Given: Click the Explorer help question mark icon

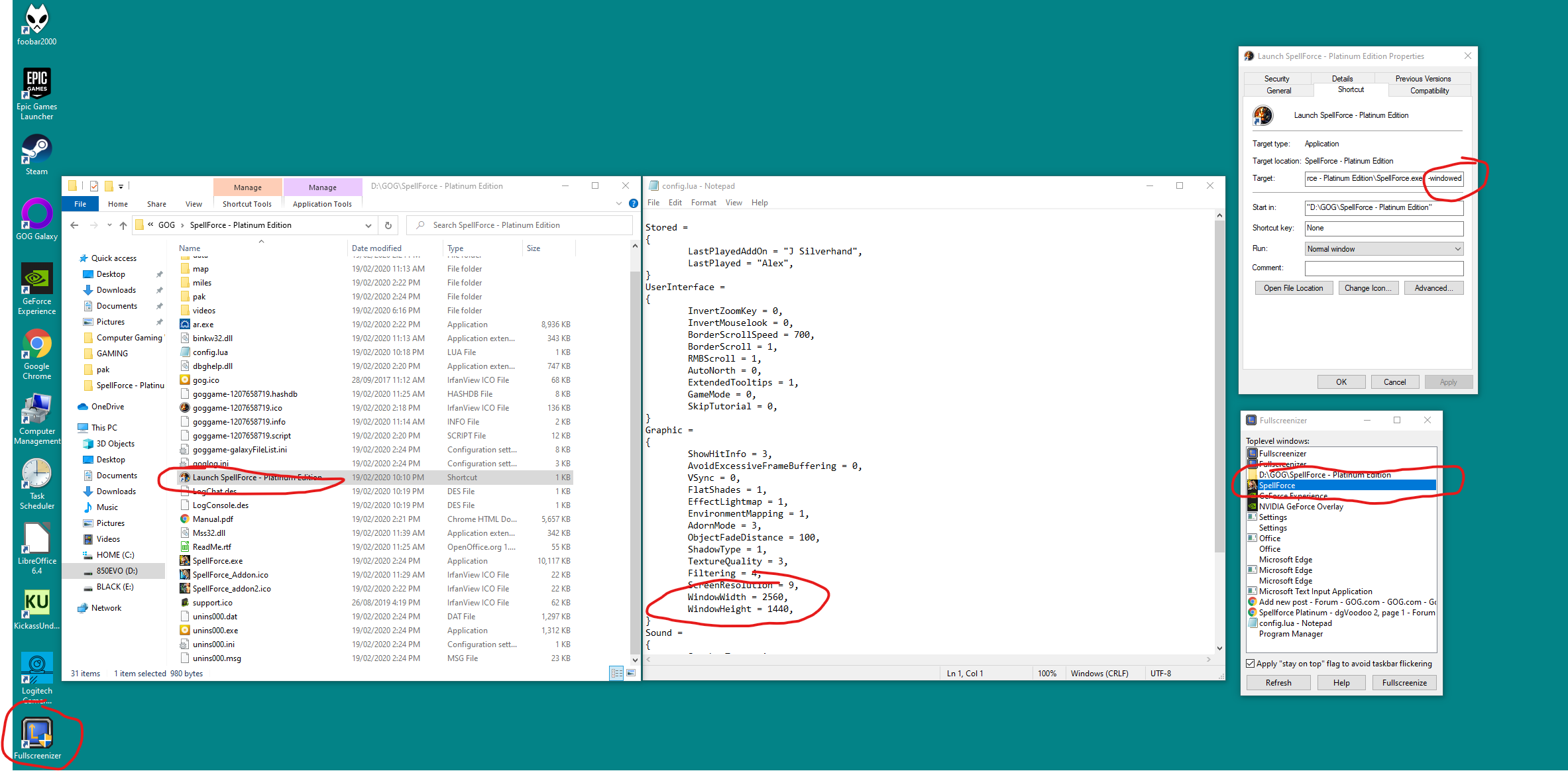Looking at the screenshot, I should coord(634,203).
